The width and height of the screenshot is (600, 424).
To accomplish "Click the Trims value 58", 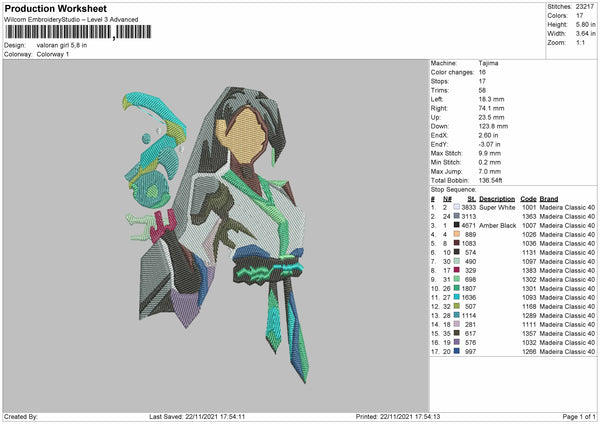I will point(482,90).
